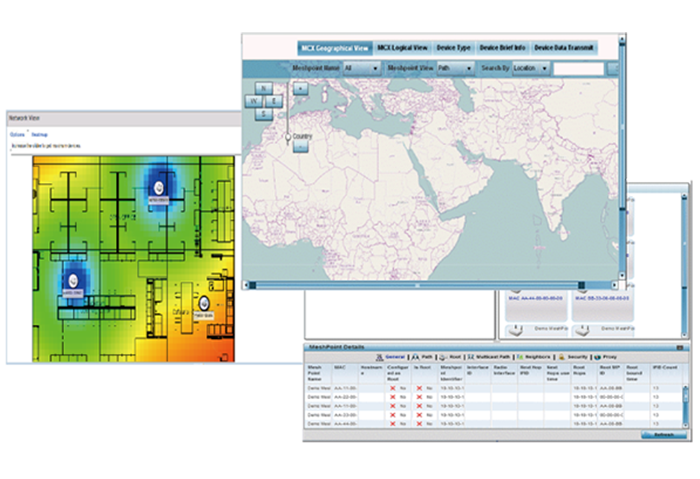Select the access point in top blue zone

pos(158,188)
